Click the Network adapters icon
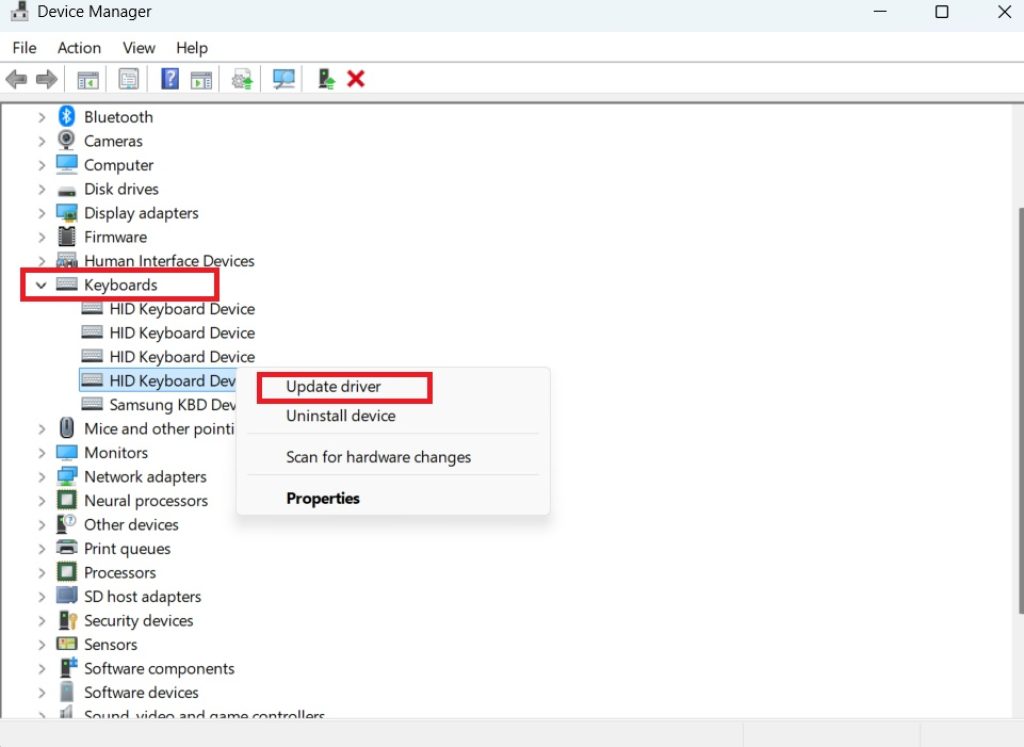 click(x=67, y=477)
